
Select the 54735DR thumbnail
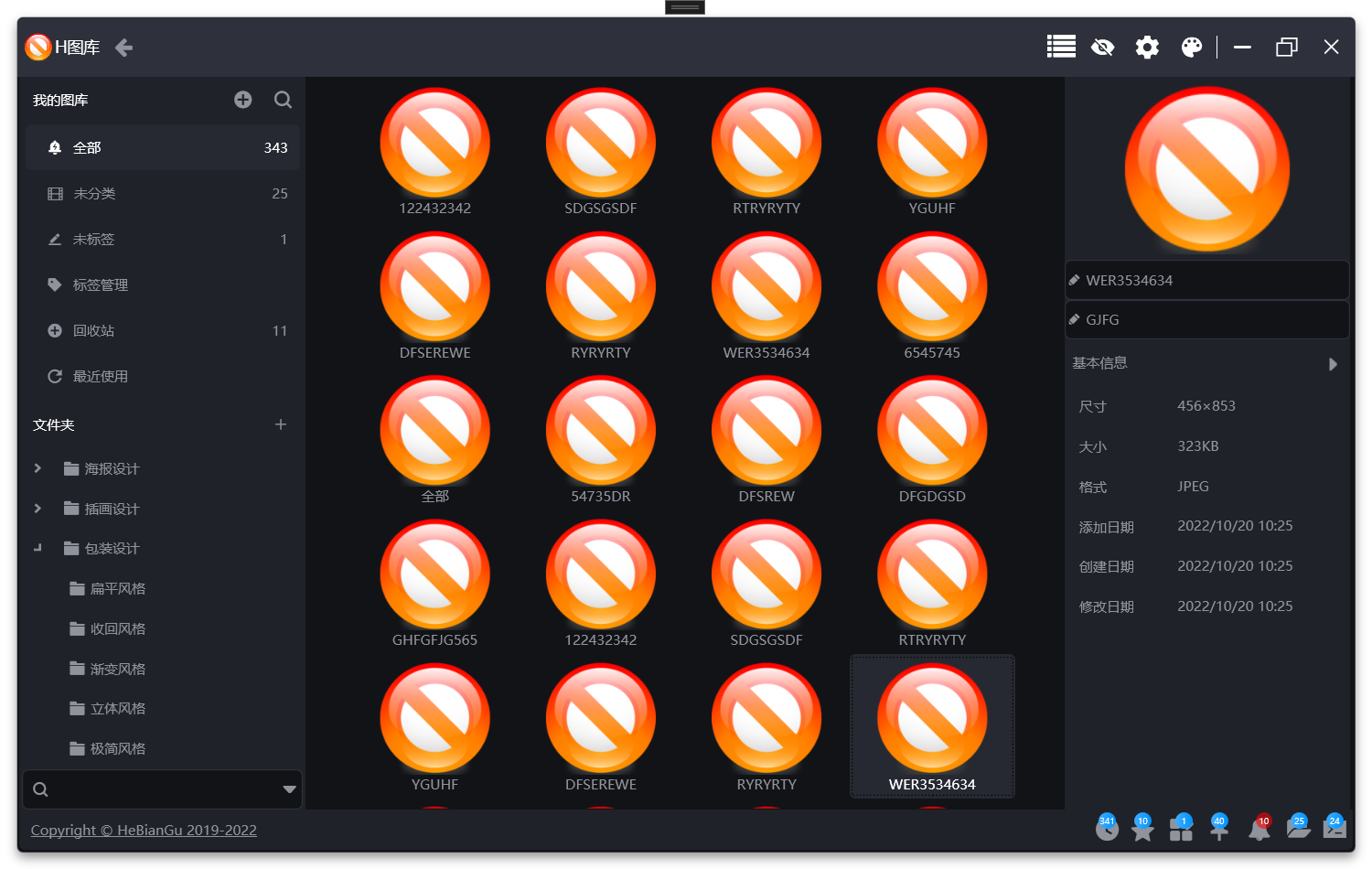[600, 440]
